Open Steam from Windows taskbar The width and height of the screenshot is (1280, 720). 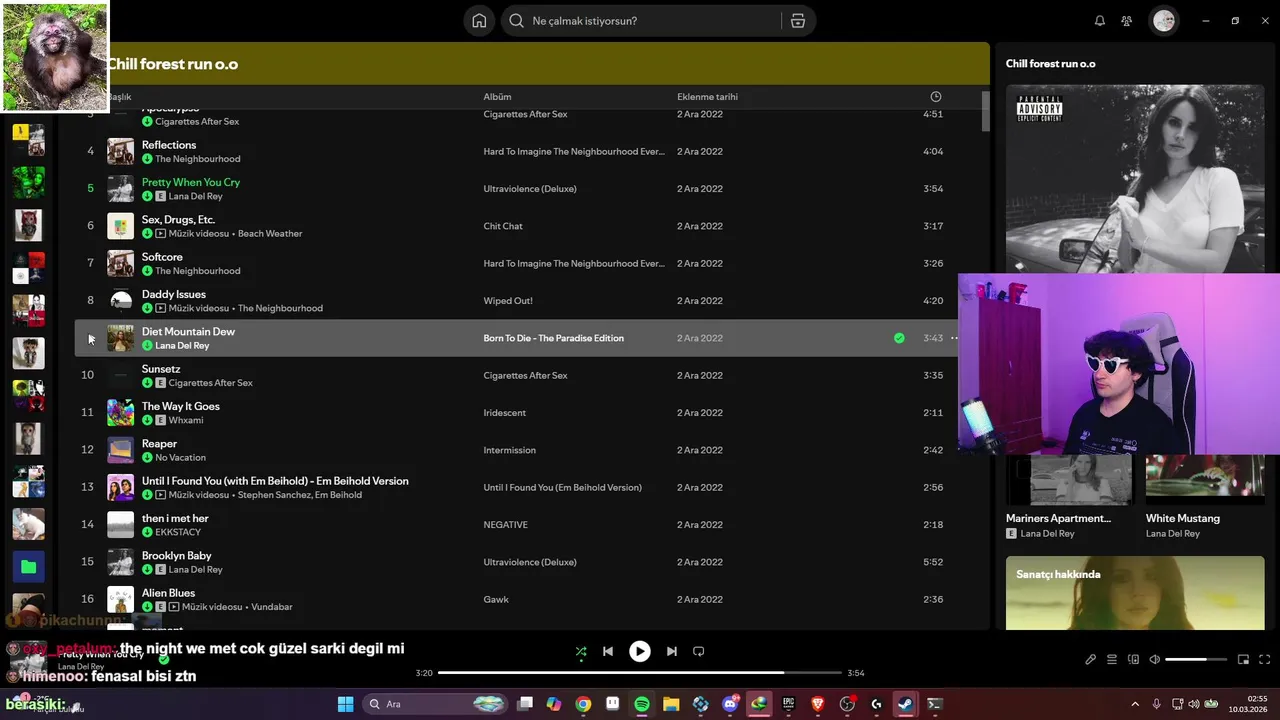point(905,704)
